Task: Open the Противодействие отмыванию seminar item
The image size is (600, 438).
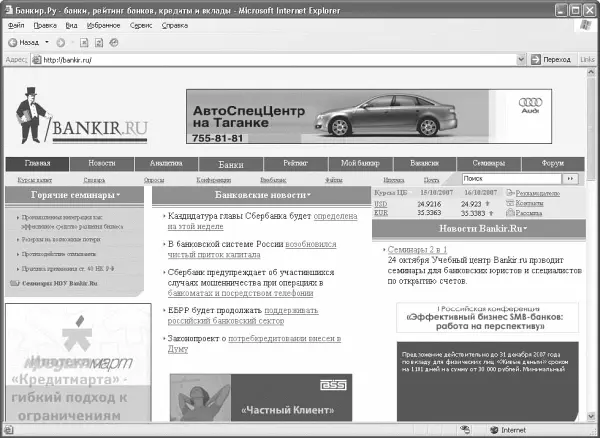Action: coord(59,254)
